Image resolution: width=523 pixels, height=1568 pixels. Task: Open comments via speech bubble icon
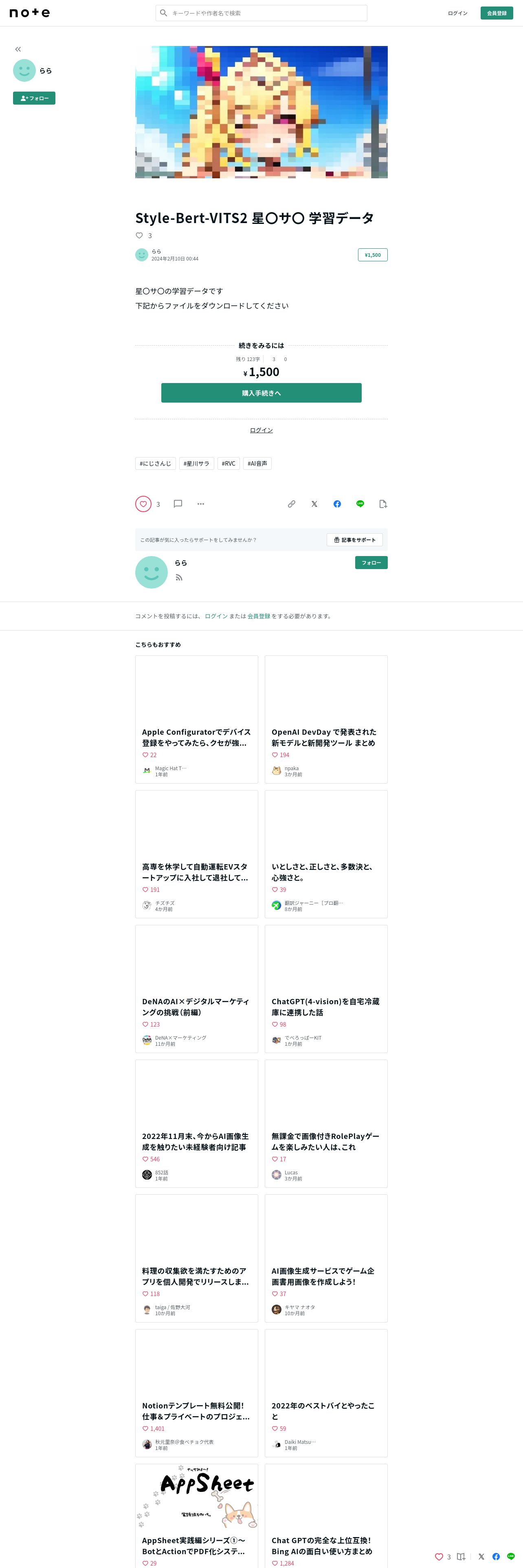178,504
